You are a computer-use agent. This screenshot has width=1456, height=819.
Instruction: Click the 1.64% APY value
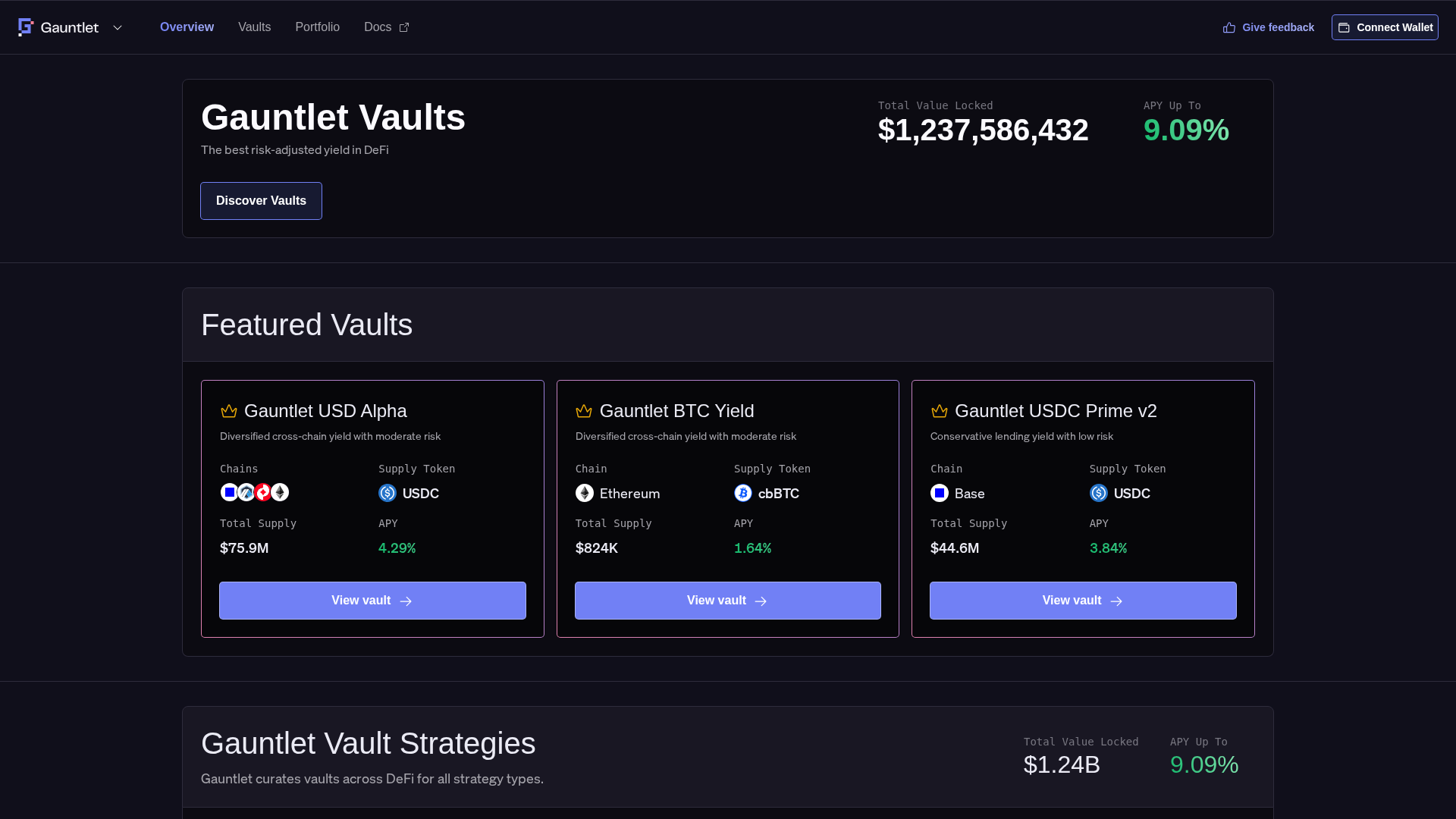pyautogui.click(x=753, y=548)
